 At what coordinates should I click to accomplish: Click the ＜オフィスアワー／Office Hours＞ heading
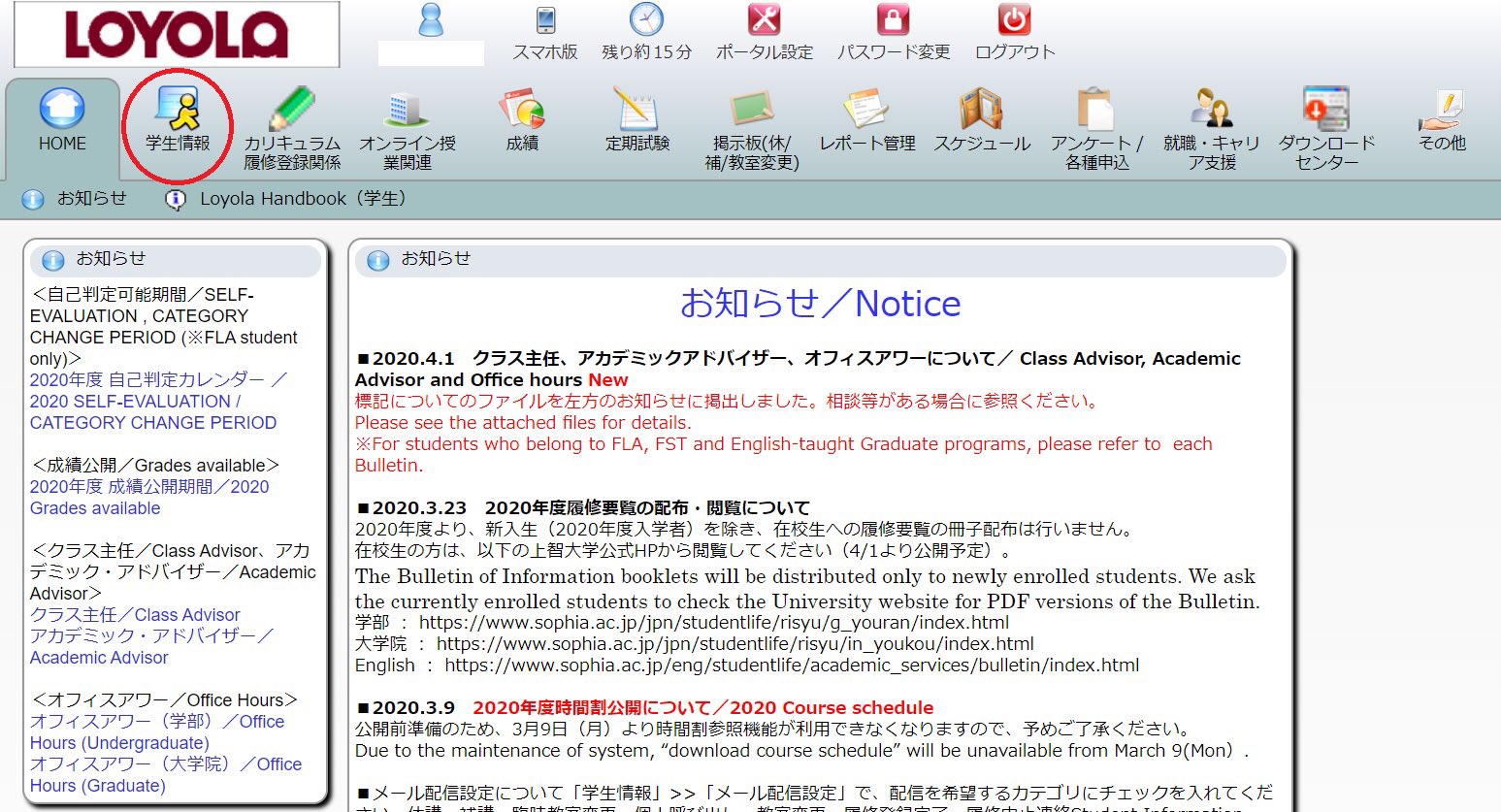164,699
